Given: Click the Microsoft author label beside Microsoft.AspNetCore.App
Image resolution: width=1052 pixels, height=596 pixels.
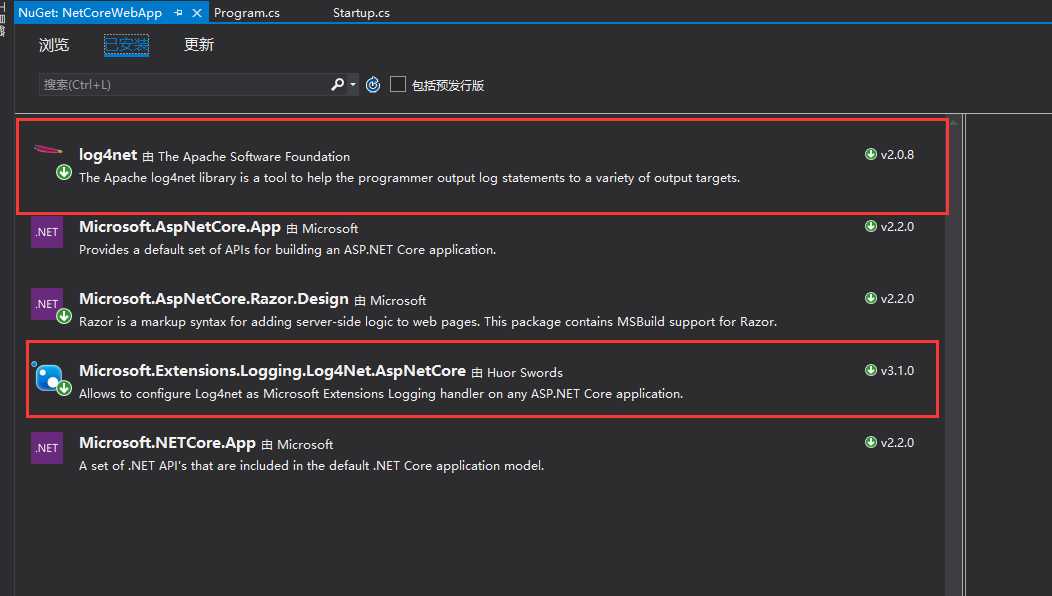Looking at the screenshot, I should (330, 229).
